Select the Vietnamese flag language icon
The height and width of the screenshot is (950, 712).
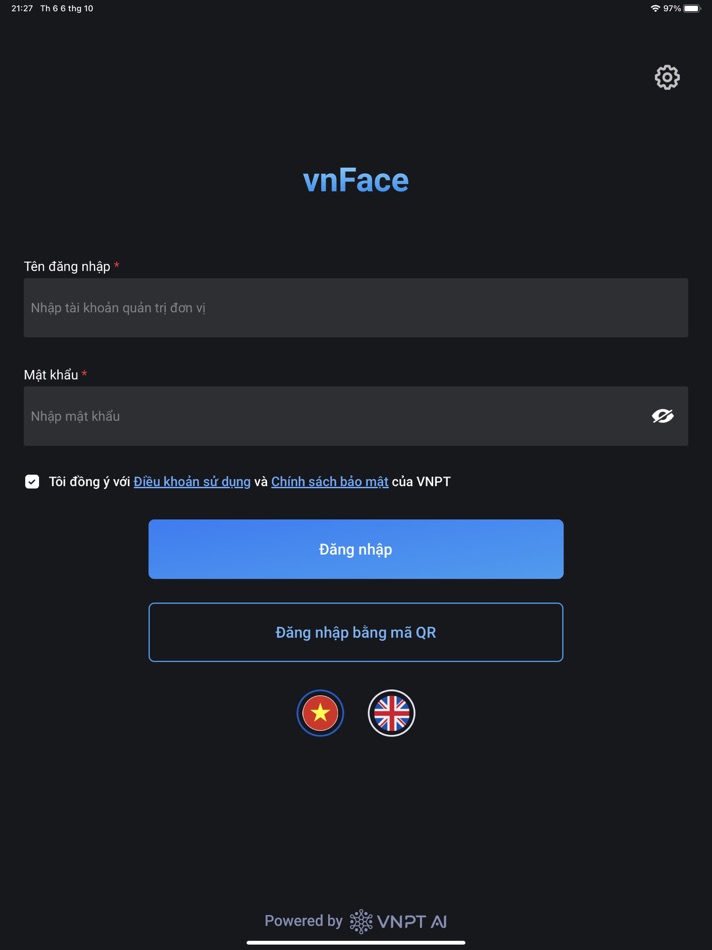coord(320,713)
